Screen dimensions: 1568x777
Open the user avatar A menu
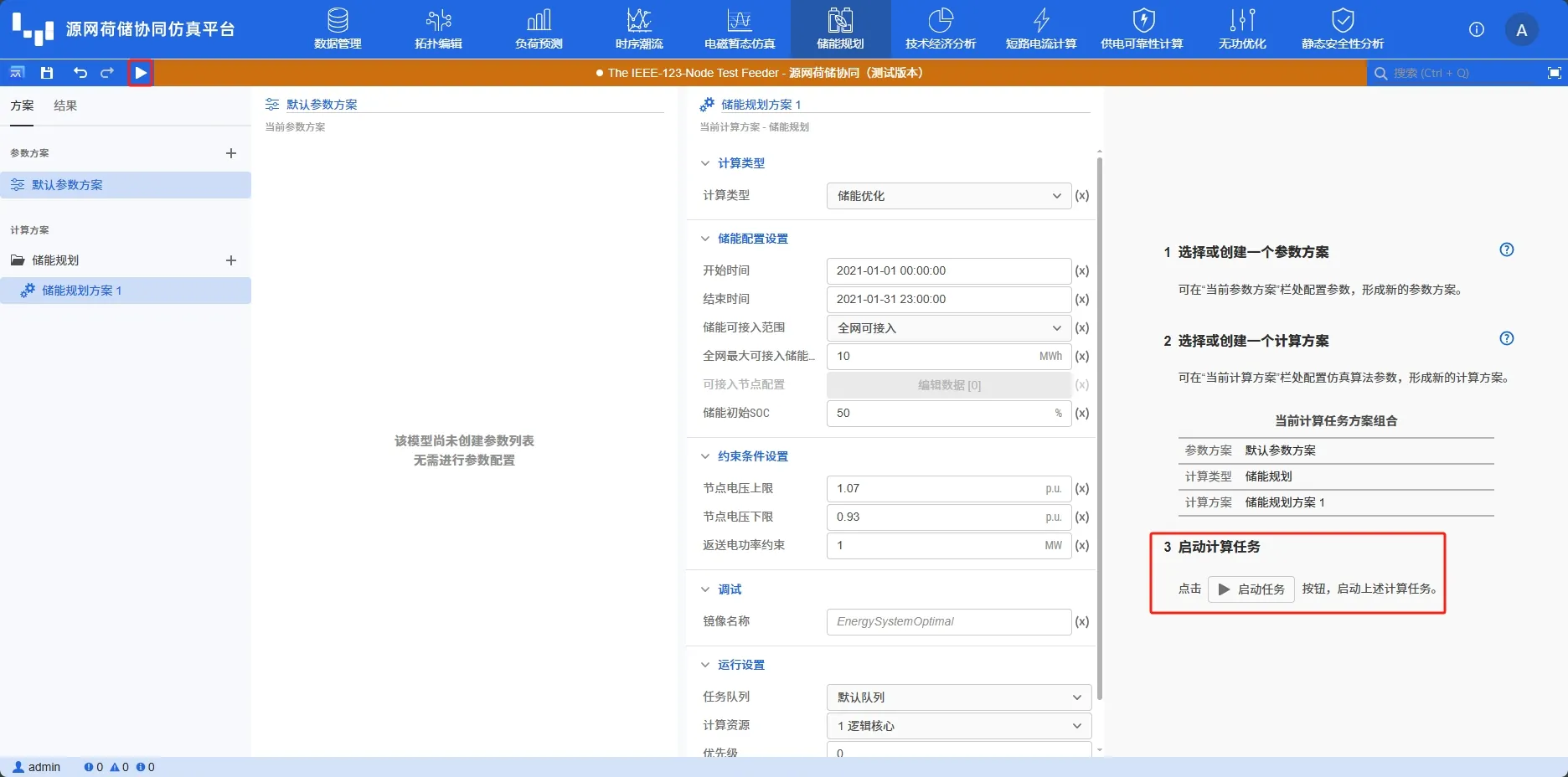(1522, 30)
